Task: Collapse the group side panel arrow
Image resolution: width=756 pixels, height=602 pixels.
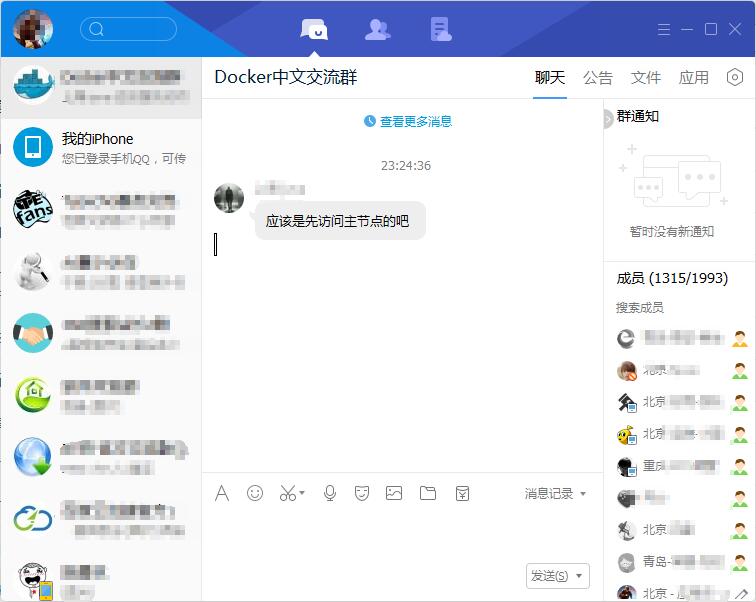Action: click(608, 119)
